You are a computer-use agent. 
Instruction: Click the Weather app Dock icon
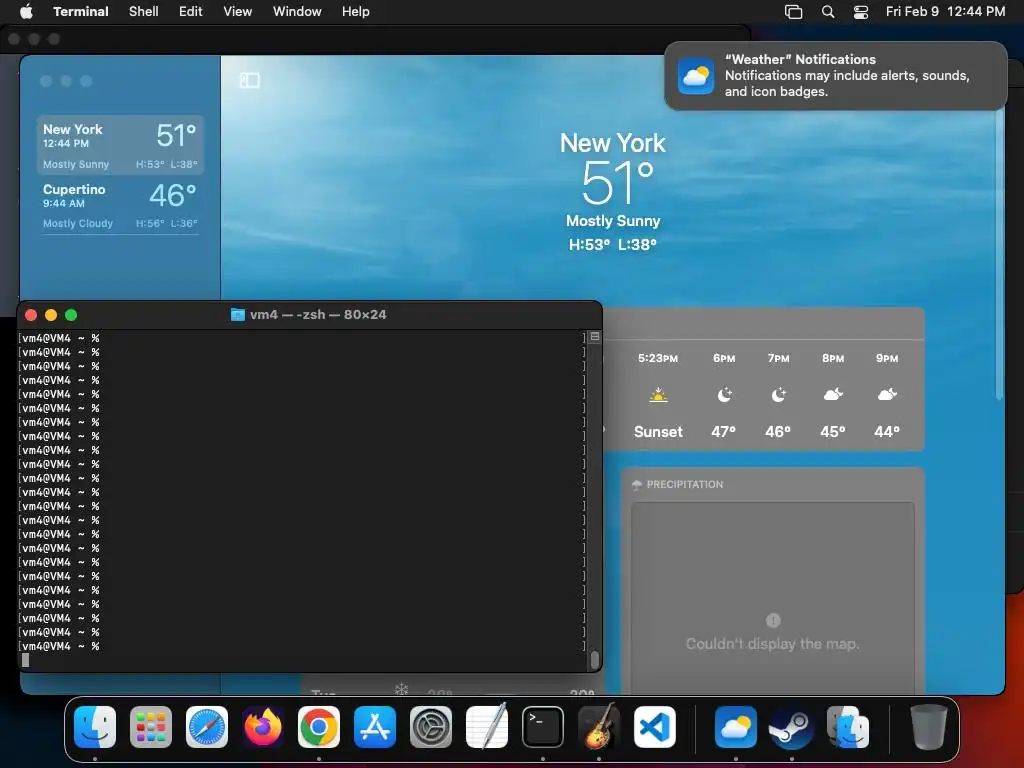736,727
